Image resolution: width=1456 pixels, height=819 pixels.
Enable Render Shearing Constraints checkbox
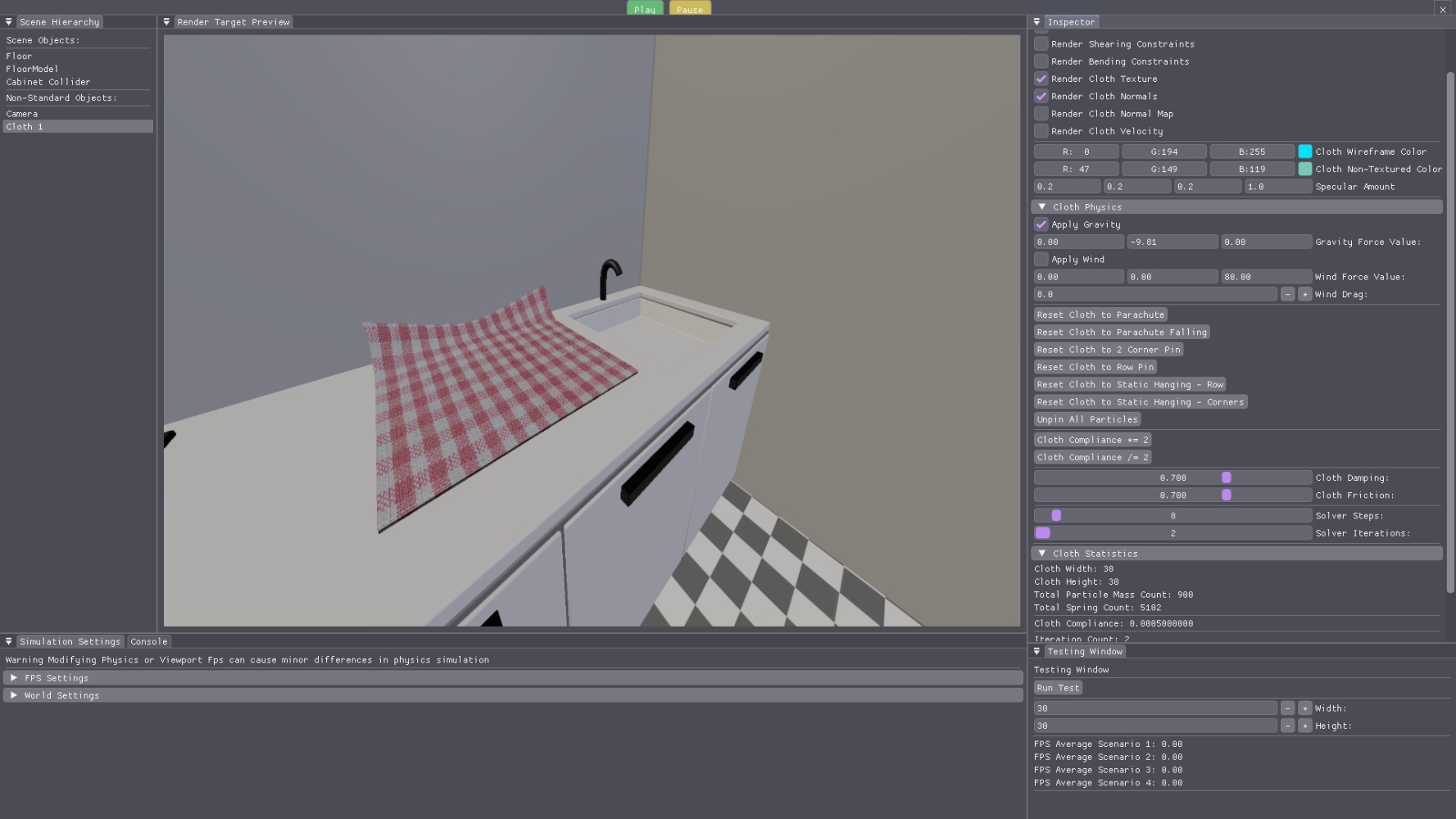pyautogui.click(x=1041, y=43)
